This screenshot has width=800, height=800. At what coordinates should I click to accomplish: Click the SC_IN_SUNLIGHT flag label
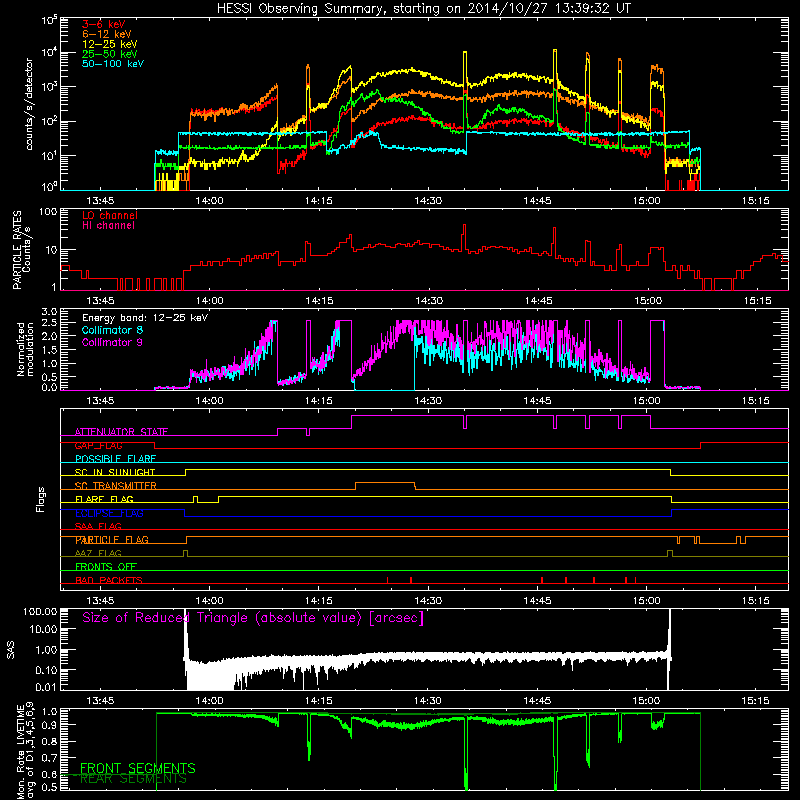tap(115, 472)
